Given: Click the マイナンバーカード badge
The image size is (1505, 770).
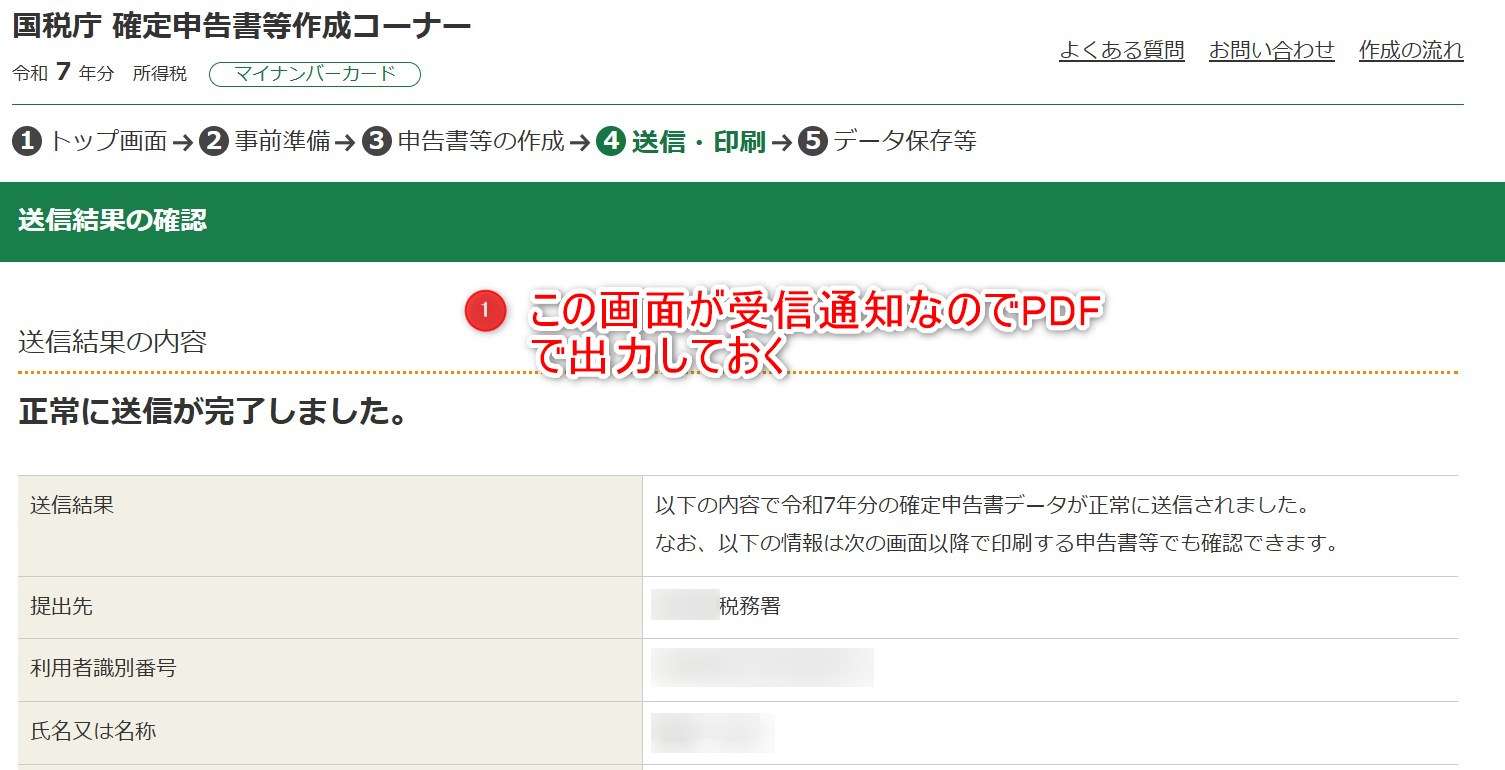Looking at the screenshot, I should click(314, 74).
